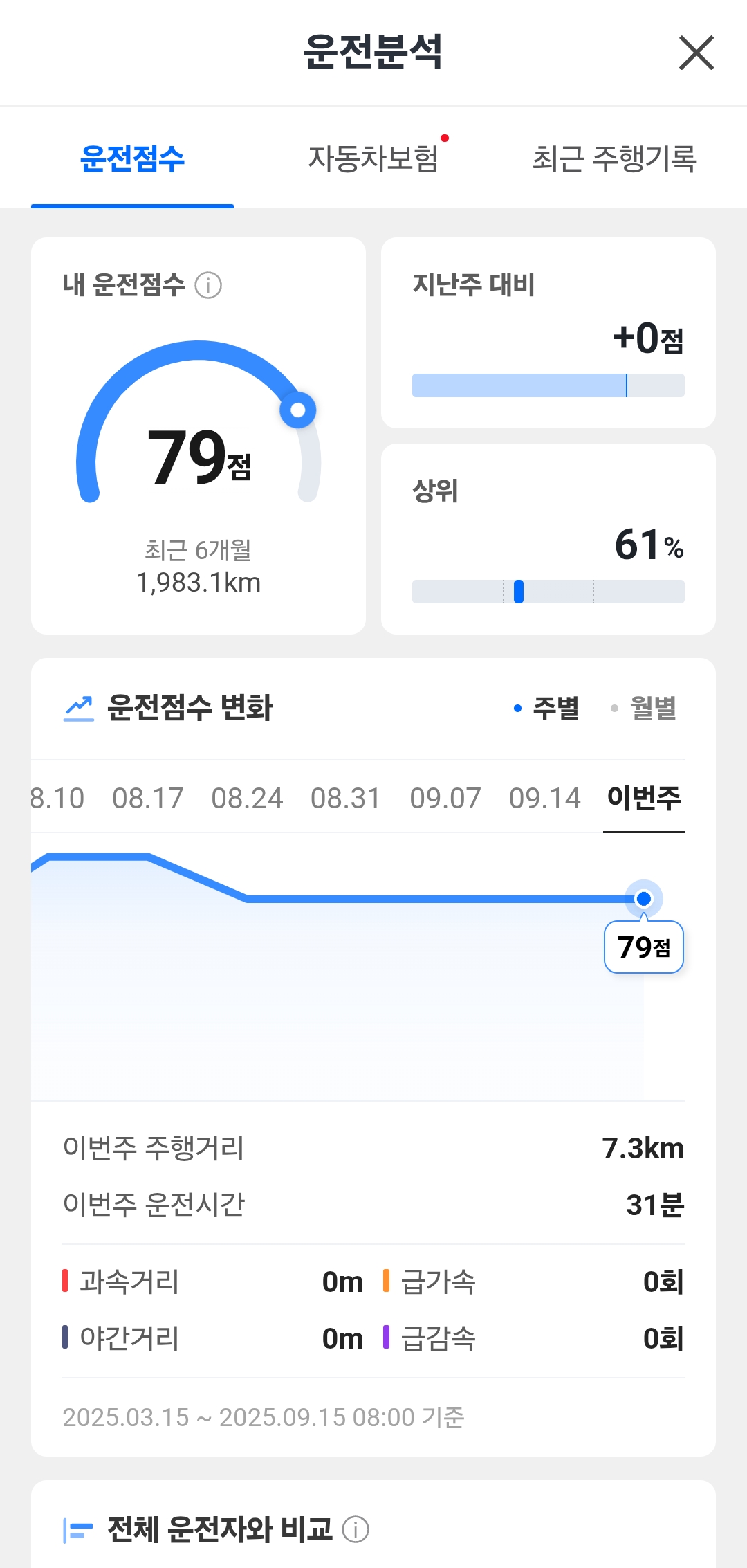Tap the 79점 gauge knob
Screen dimensions: 747x1568
click(x=298, y=410)
